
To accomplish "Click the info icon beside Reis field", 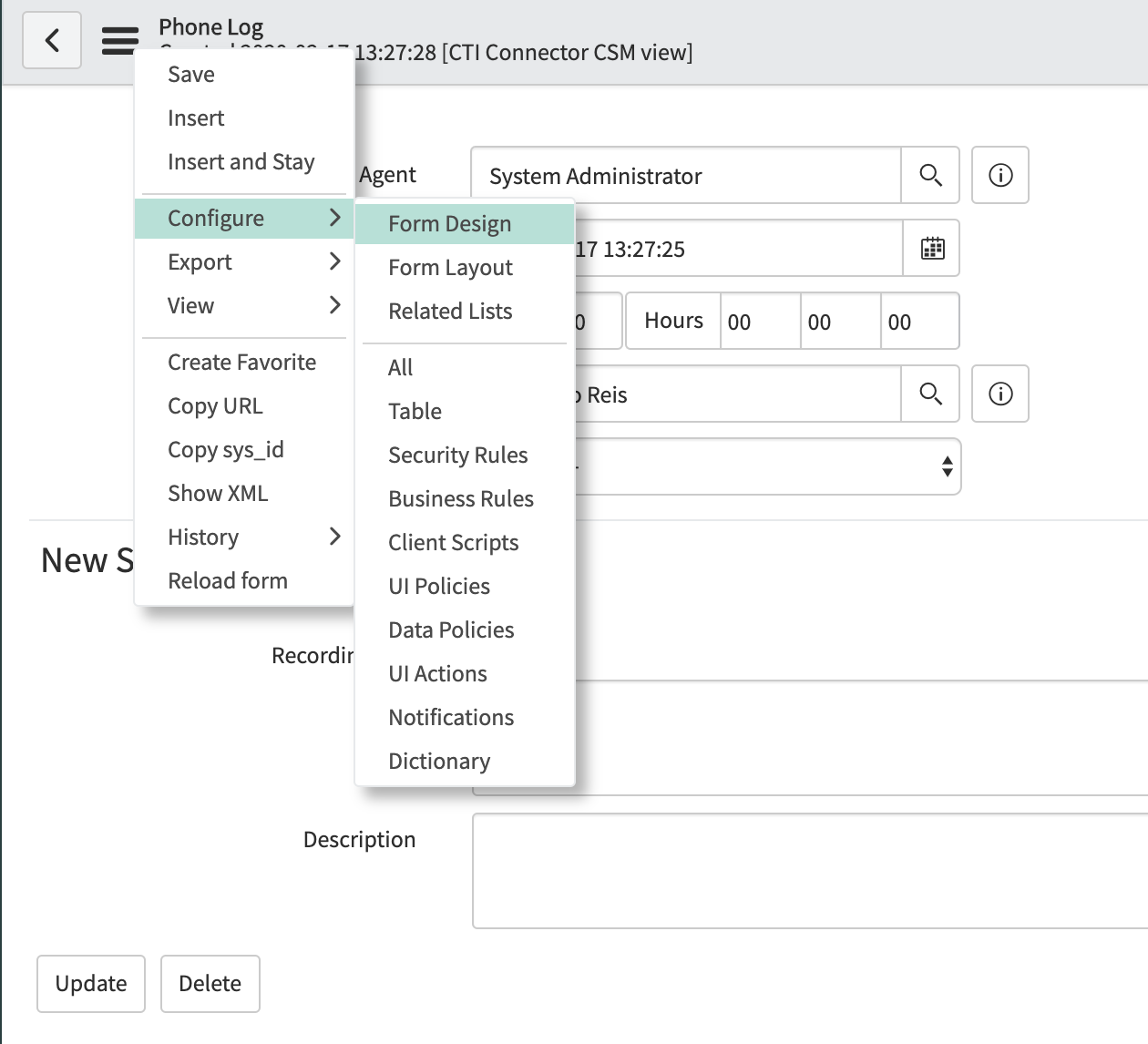I will click(x=999, y=394).
